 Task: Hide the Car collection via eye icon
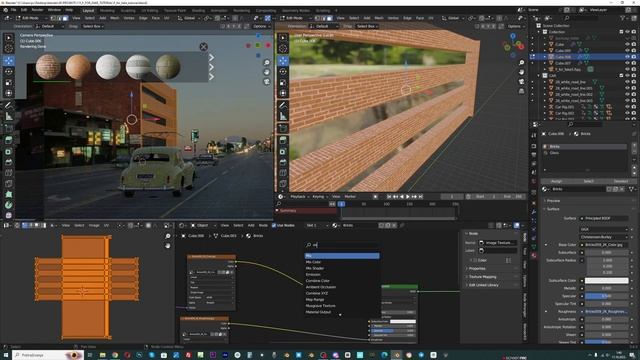coord(627,76)
